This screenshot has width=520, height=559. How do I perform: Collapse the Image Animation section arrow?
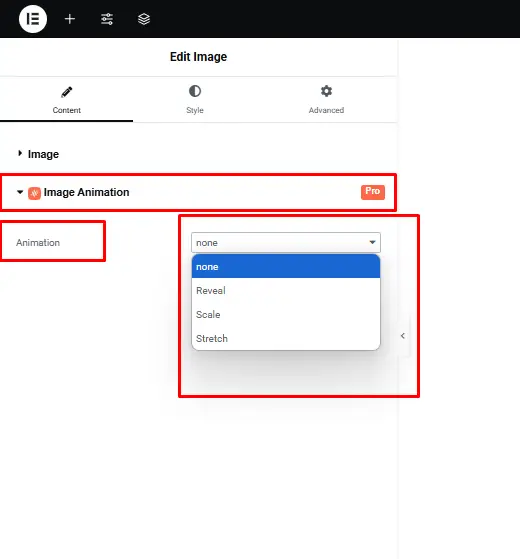pyautogui.click(x=20, y=192)
